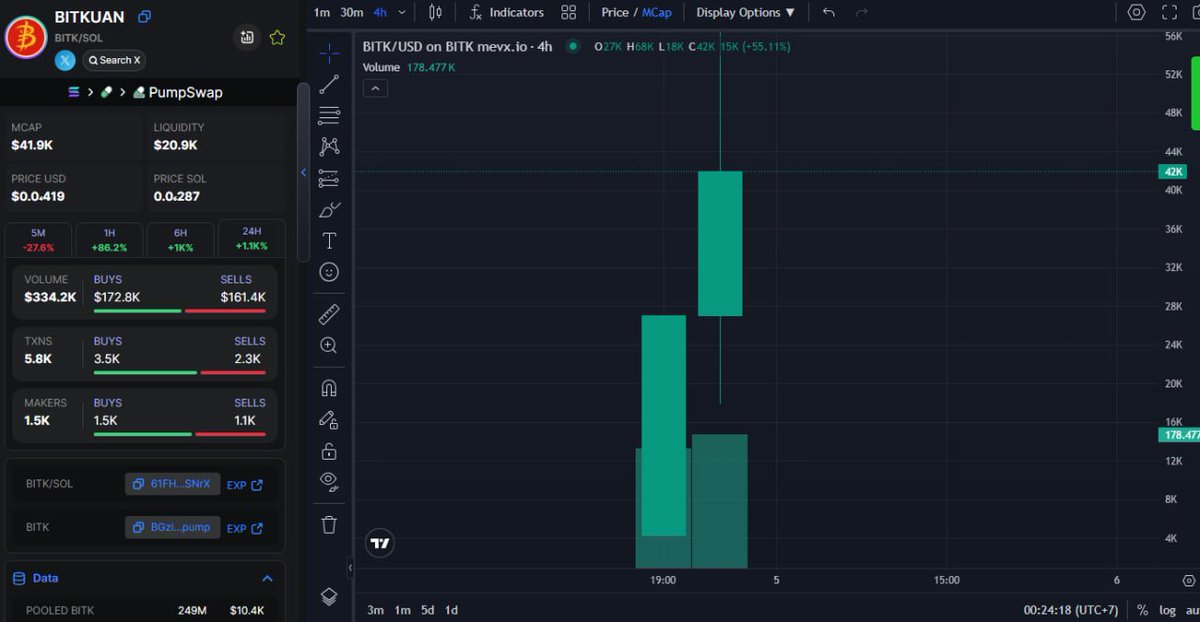Select the 1d date range
This screenshot has width=1200, height=622.
click(451, 610)
